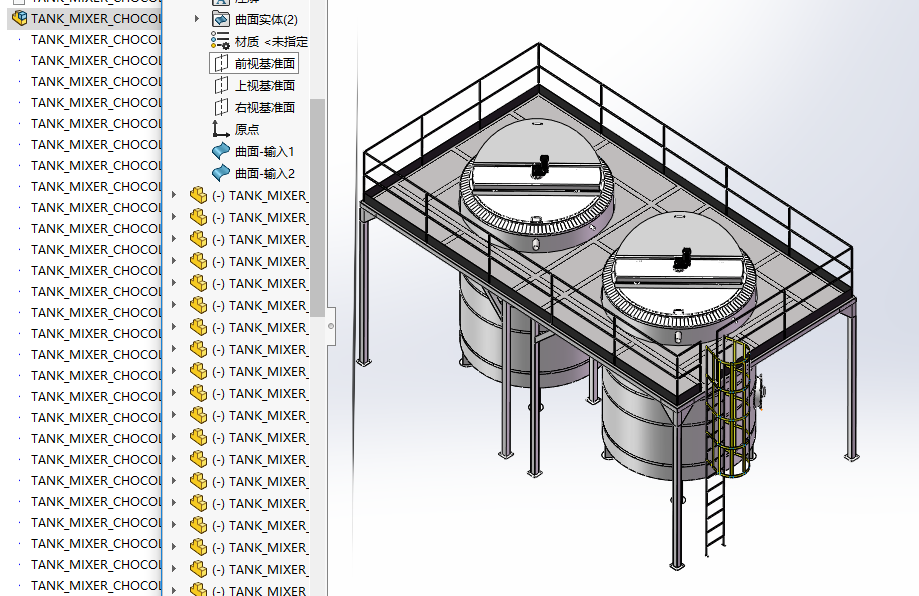Click the feature tree panel collapse handle
The width and height of the screenshot is (919, 596).
pyautogui.click(x=331, y=326)
